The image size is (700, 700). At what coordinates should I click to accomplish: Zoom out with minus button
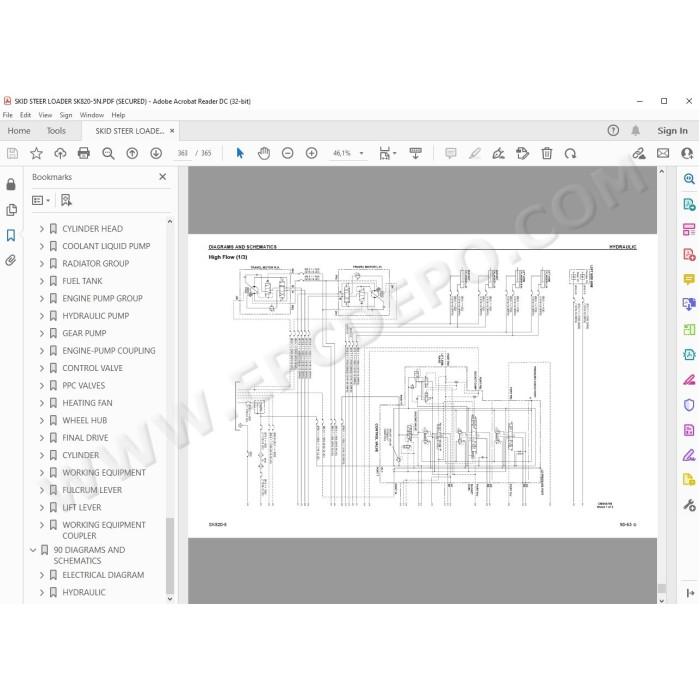coord(288,154)
